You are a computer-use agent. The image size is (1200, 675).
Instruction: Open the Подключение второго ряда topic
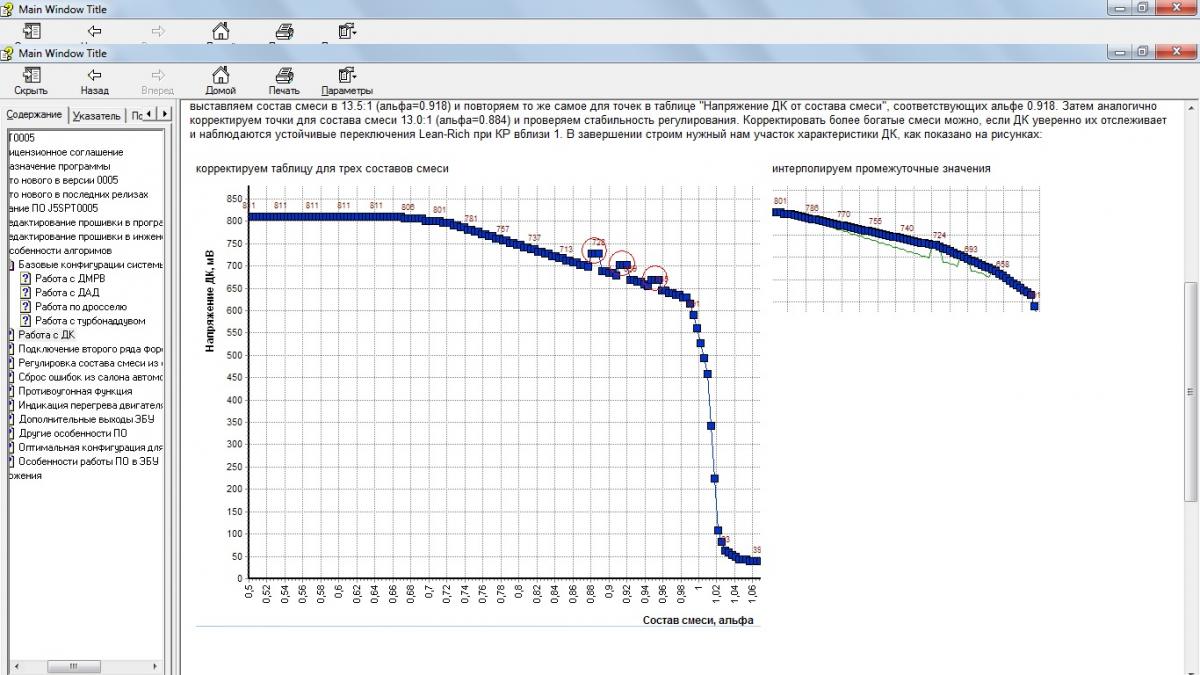pos(90,349)
